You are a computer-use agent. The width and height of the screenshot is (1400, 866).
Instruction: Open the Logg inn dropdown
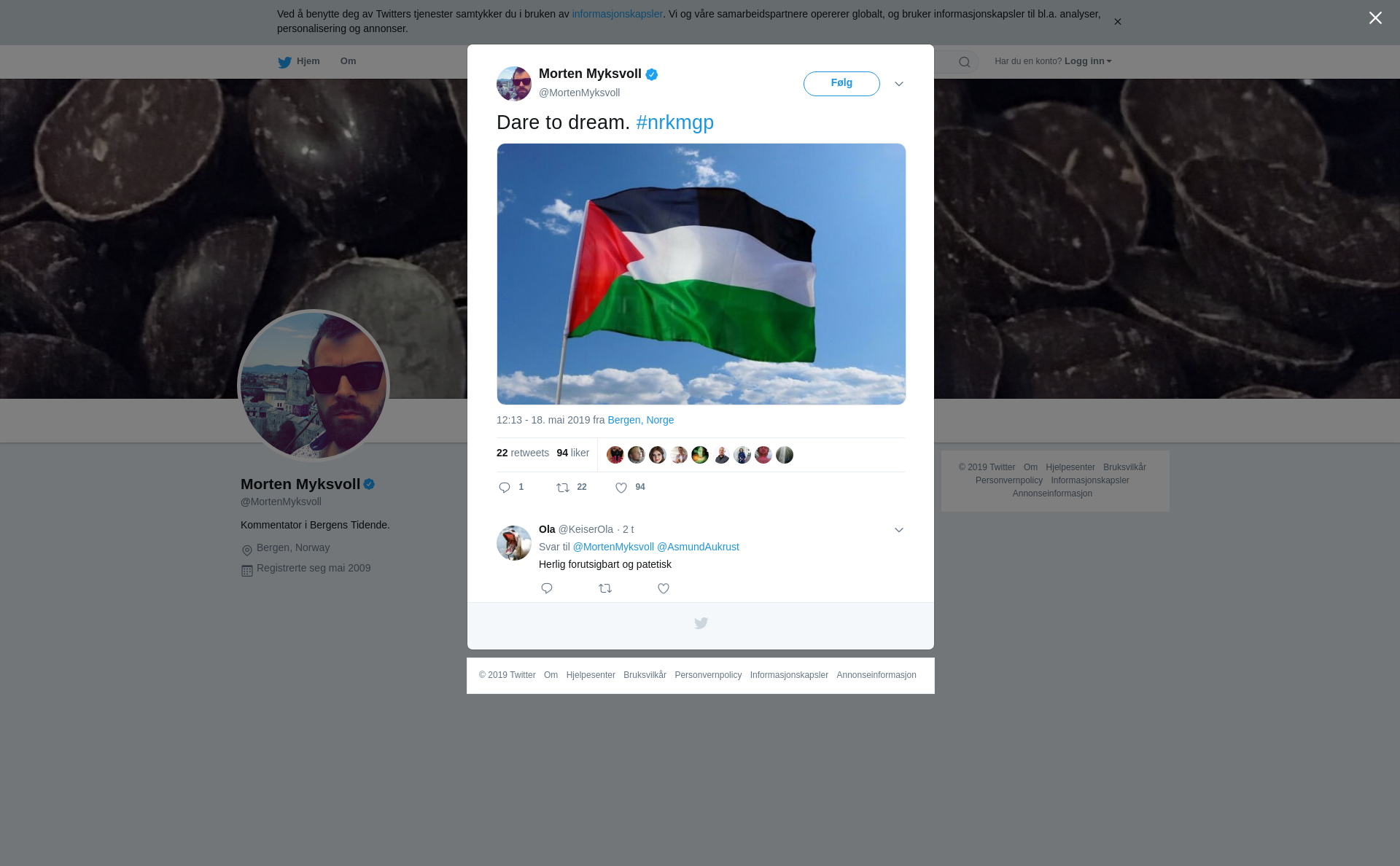[x=1088, y=61]
